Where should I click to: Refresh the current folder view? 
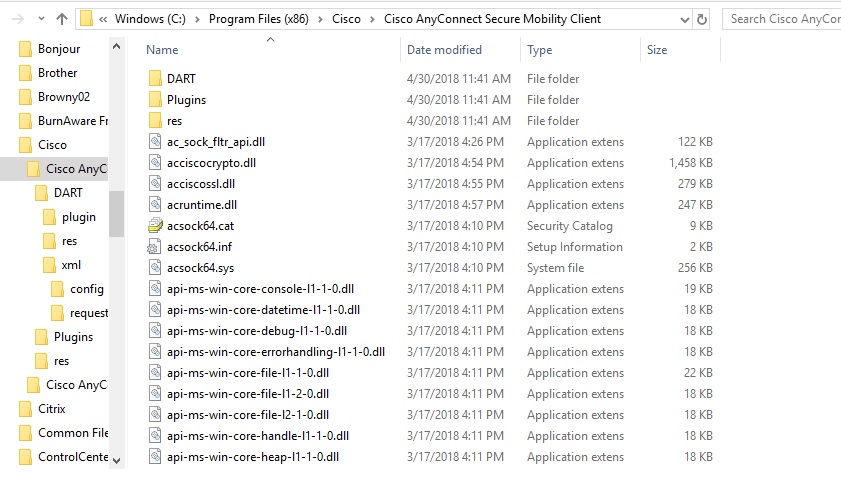pos(702,19)
